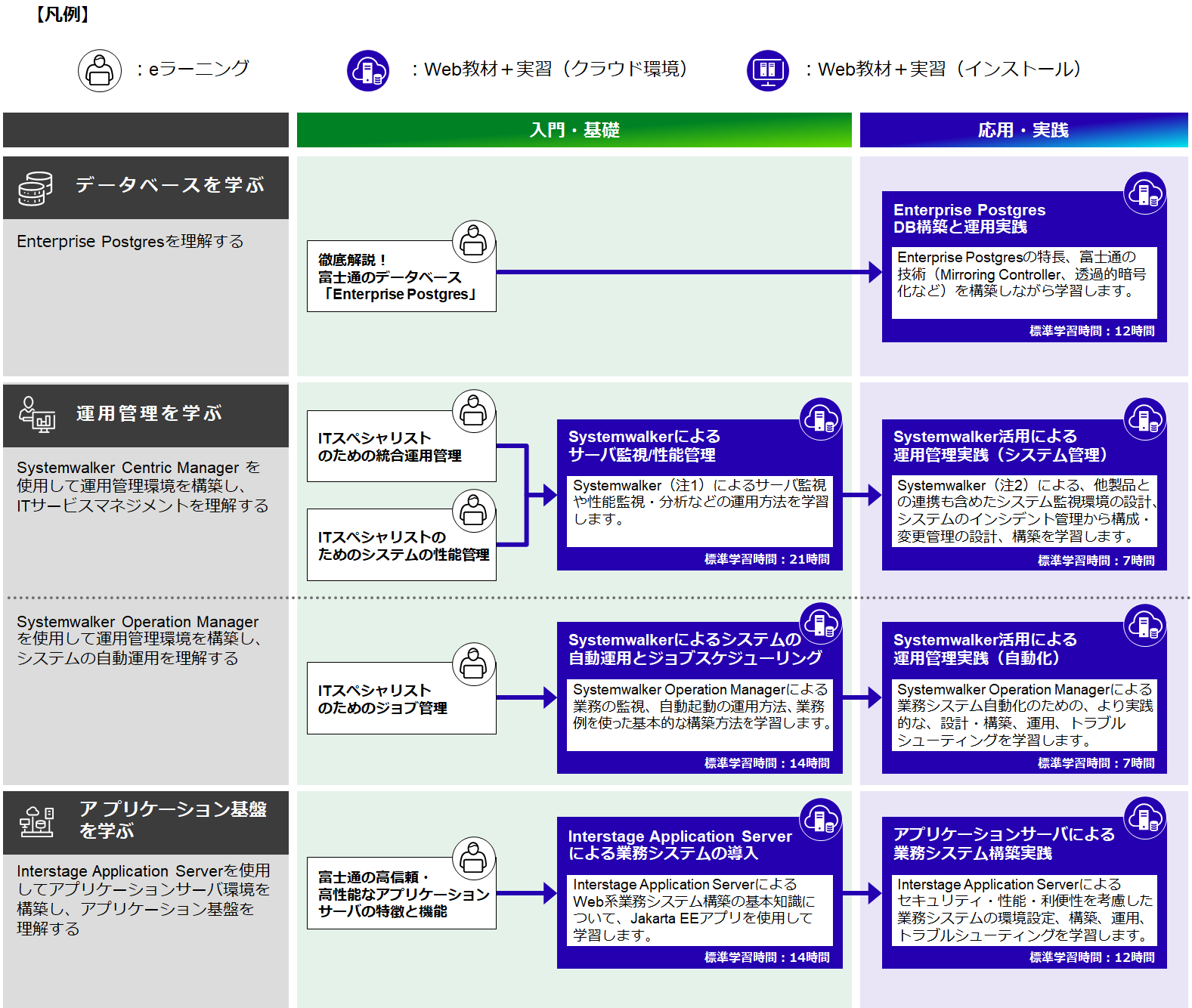Click セキュリティ・性能・利便性を考慮した description text
1192x1008 pixels.
[x=1024, y=910]
